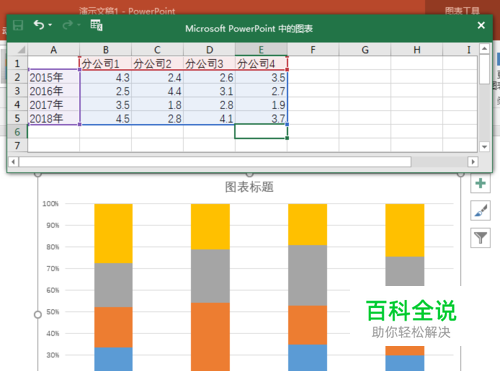Click cell with value 3.7

(261, 118)
